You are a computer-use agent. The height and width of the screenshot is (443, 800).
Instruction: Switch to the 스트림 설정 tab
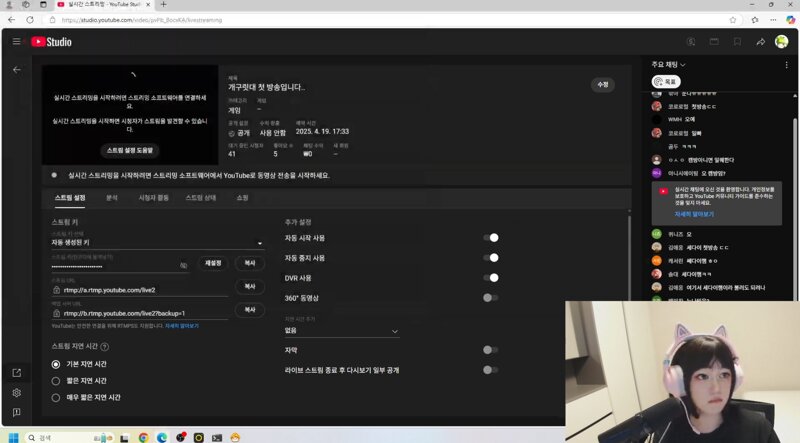[x=70, y=198]
